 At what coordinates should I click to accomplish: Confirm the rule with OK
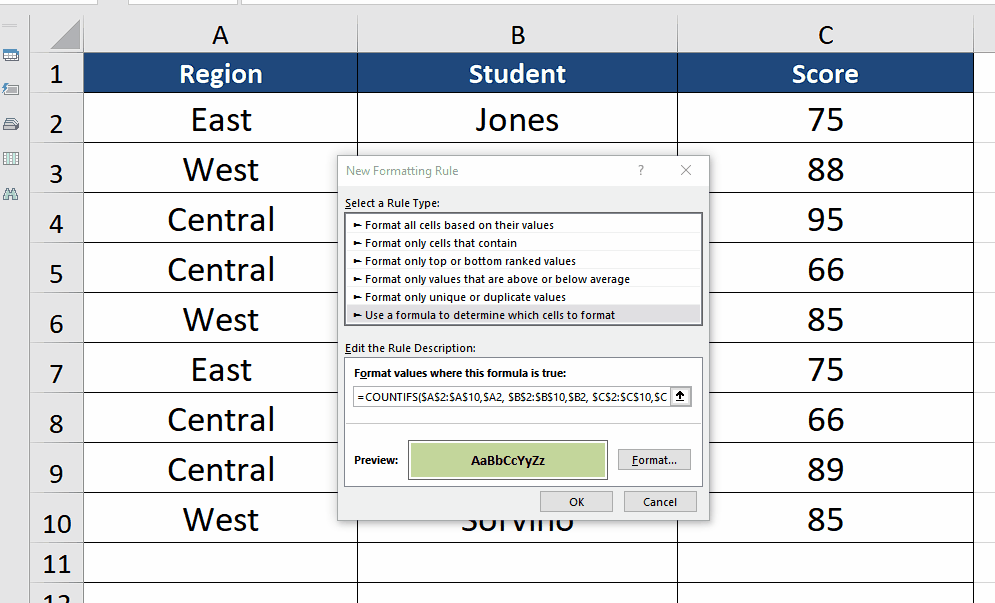coord(576,501)
